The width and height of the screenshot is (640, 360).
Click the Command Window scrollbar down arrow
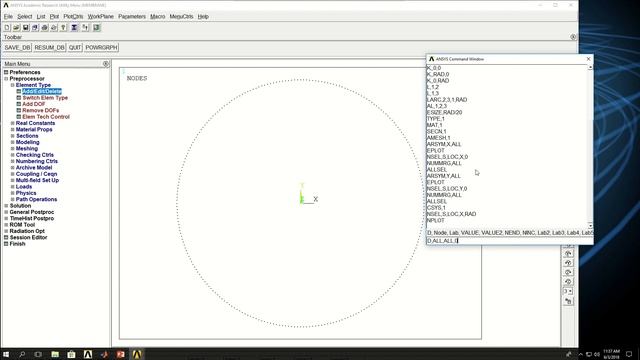(x=590, y=226)
